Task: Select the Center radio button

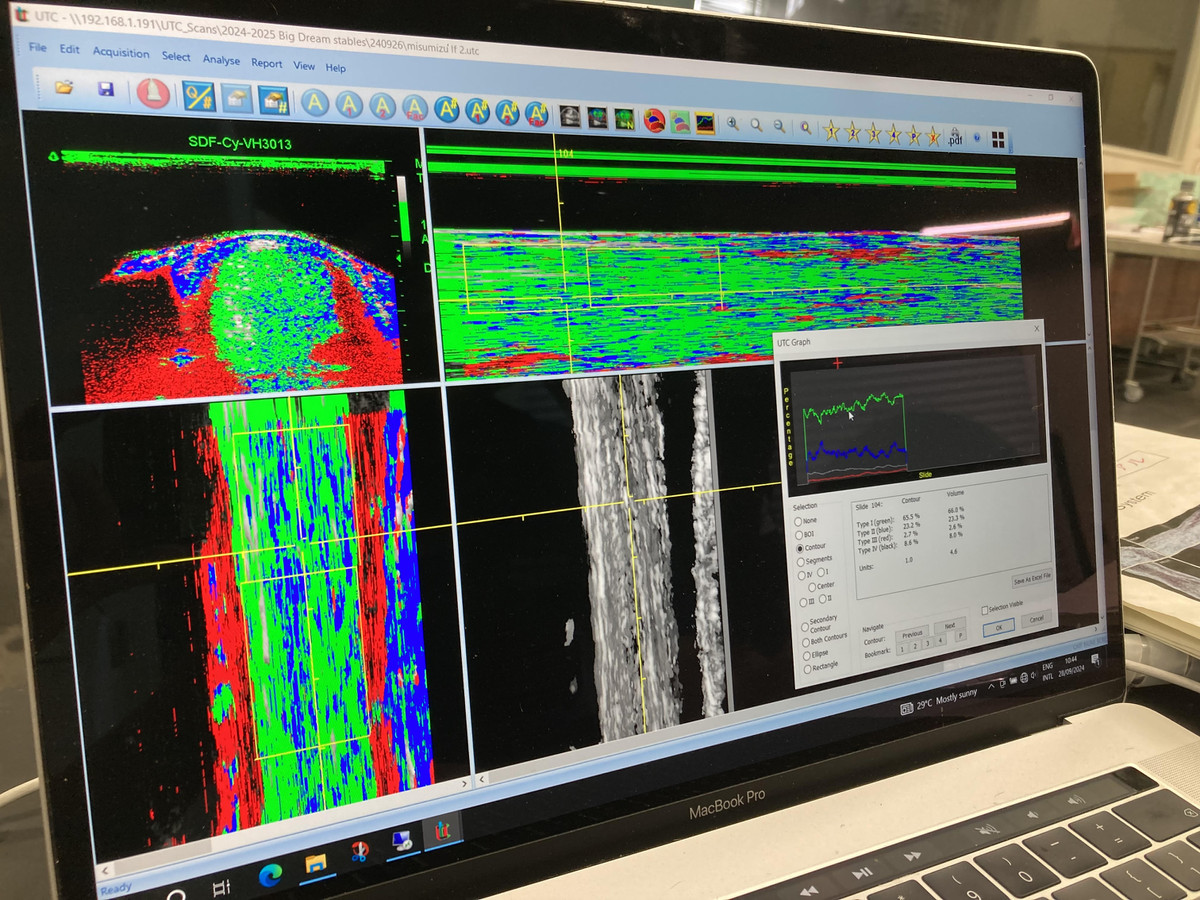Action: (x=812, y=587)
